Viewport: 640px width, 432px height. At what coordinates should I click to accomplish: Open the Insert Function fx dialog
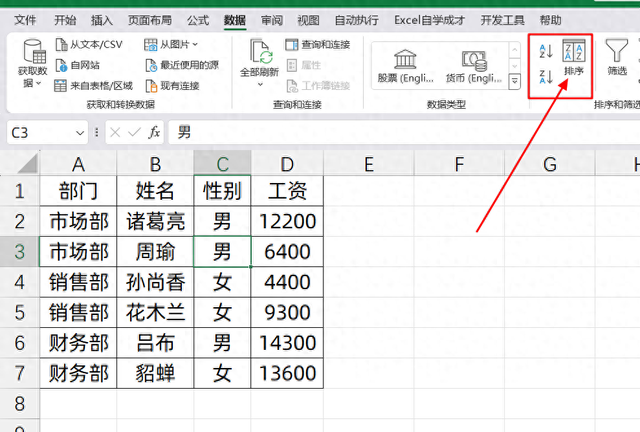click(154, 132)
